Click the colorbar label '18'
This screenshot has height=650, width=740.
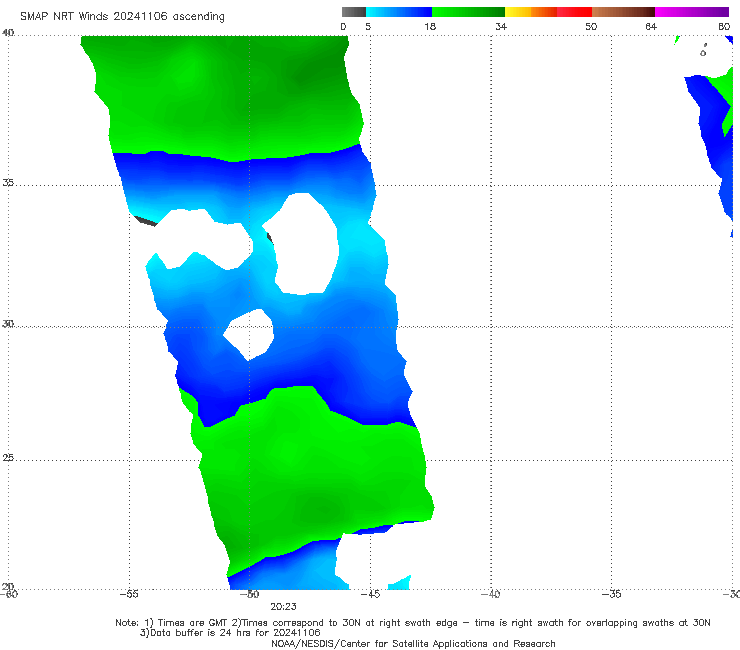click(430, 27)
